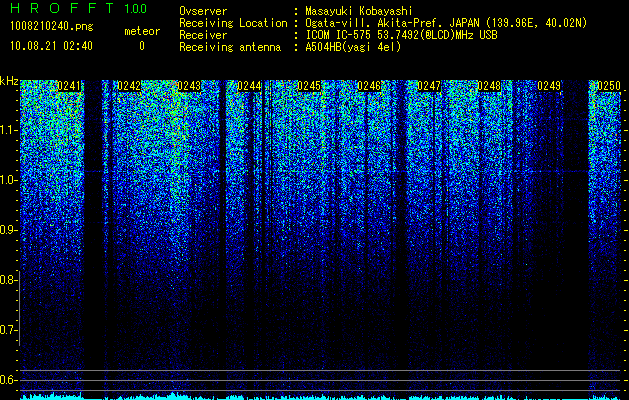The image size is (629, 400).
Task: Click the 0250 time marker
Action: [609, 86]
